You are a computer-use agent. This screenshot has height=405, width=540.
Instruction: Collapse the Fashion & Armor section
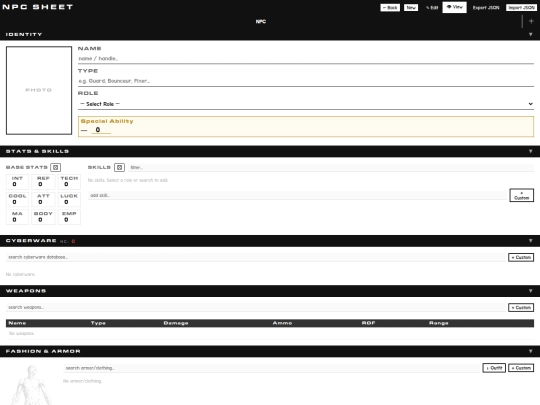coord(530,351)
